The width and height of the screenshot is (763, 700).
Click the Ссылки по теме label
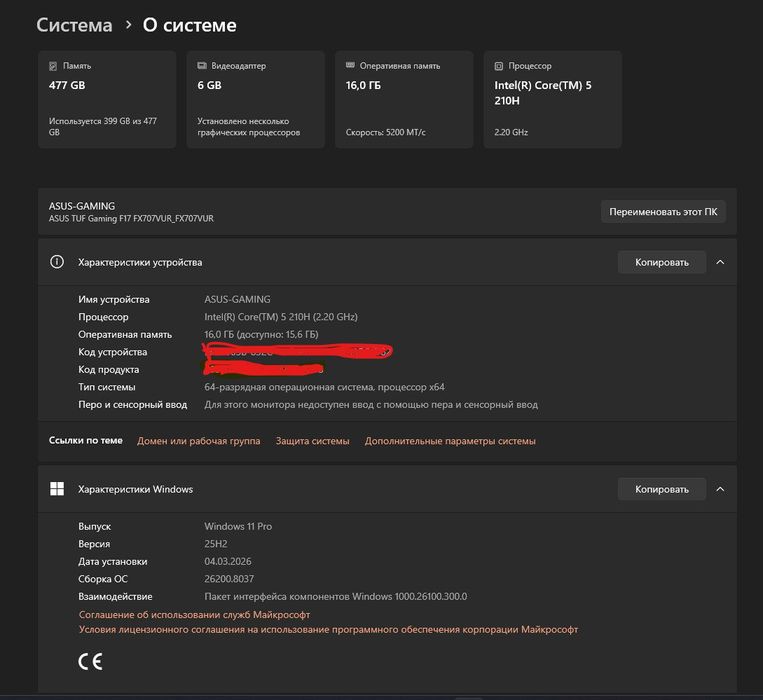86,440
